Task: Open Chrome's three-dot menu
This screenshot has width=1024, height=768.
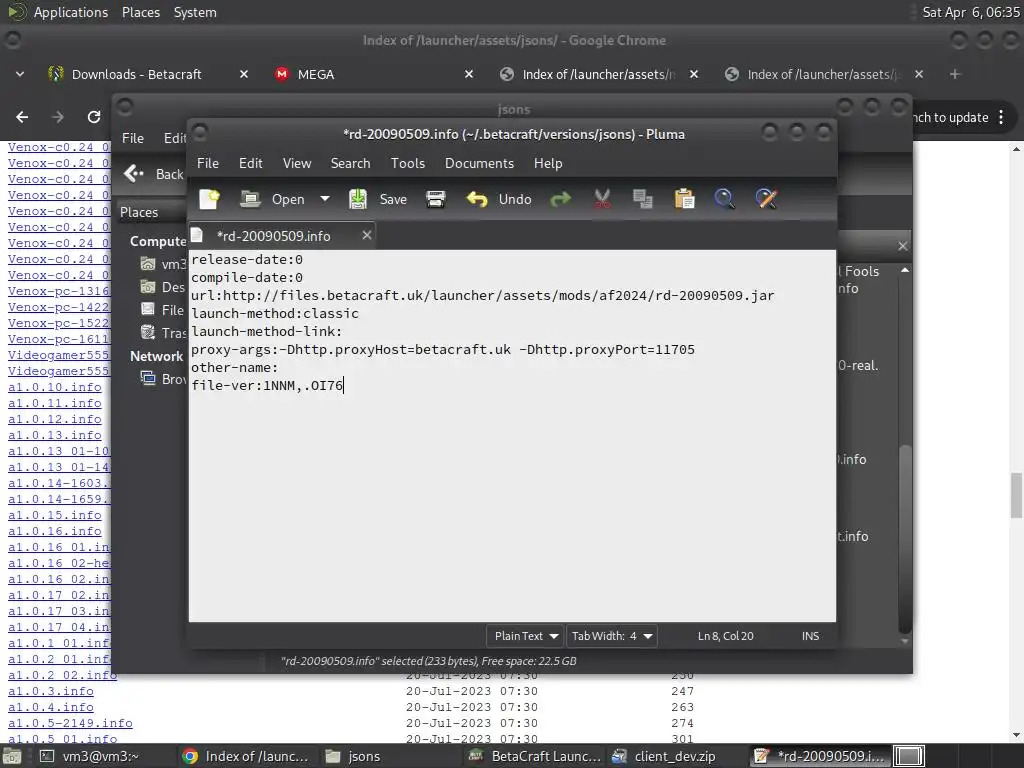Action: click(1001, 118)
